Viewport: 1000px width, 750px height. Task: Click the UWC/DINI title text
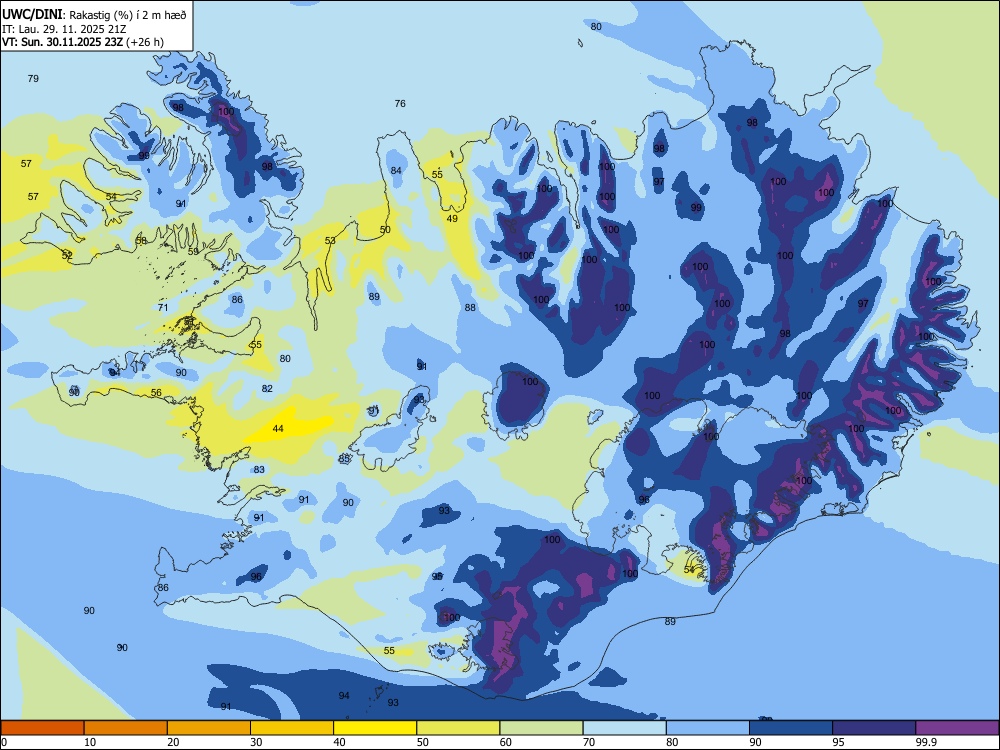32,15
